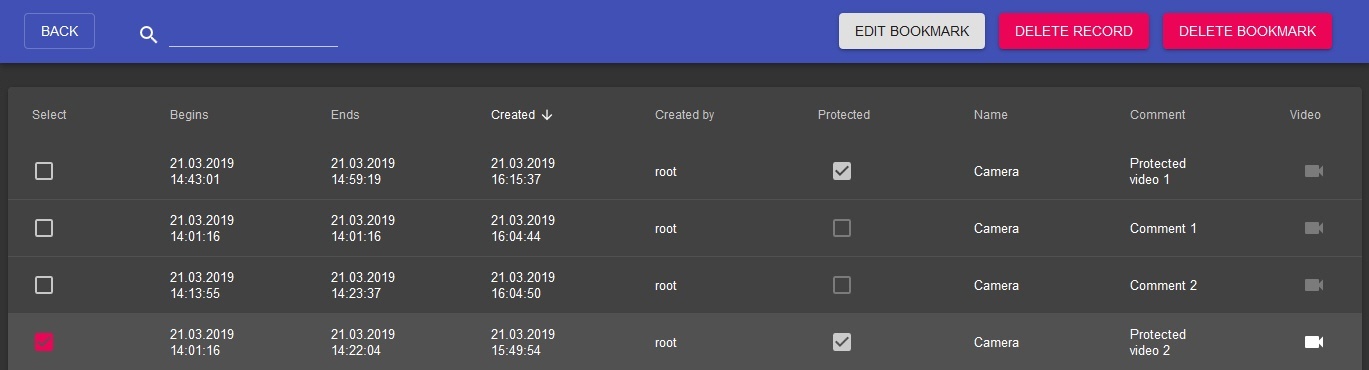
Task: Play video icon for Comment 1 row
Action: pos(1314,228)
